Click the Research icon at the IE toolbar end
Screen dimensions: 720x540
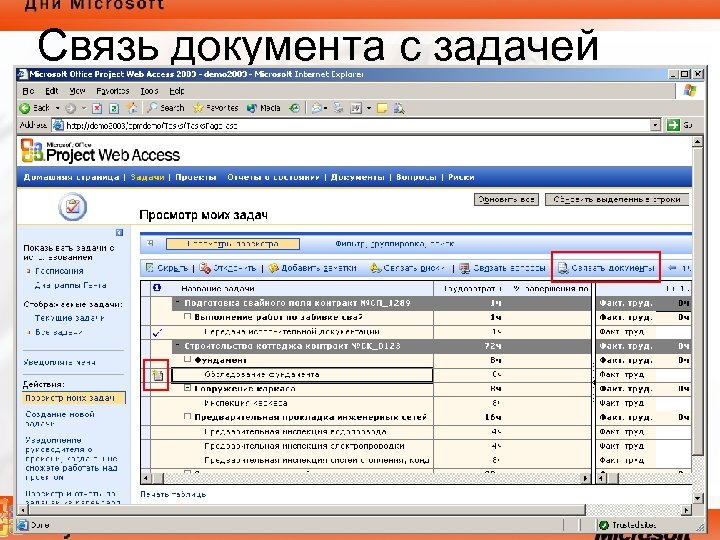coord(399,108)
